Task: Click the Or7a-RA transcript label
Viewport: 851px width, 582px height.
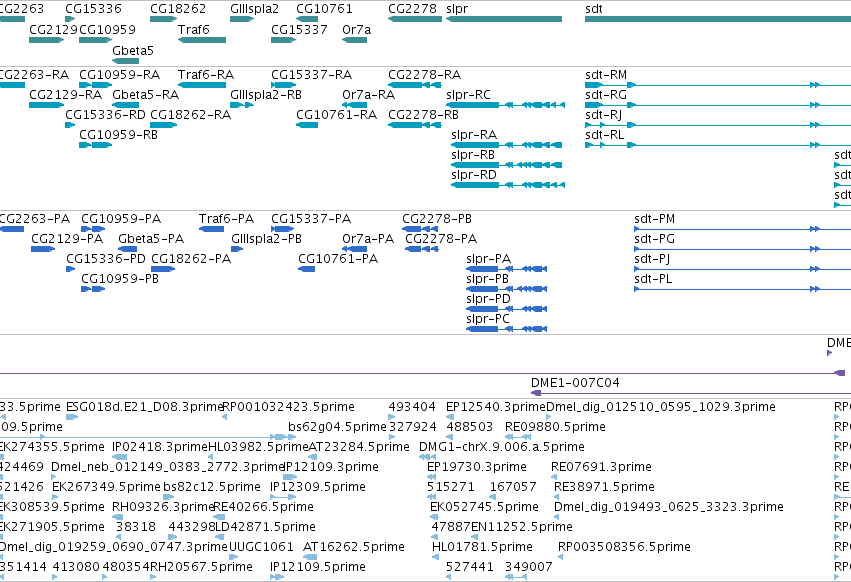Action: [369, 94]
